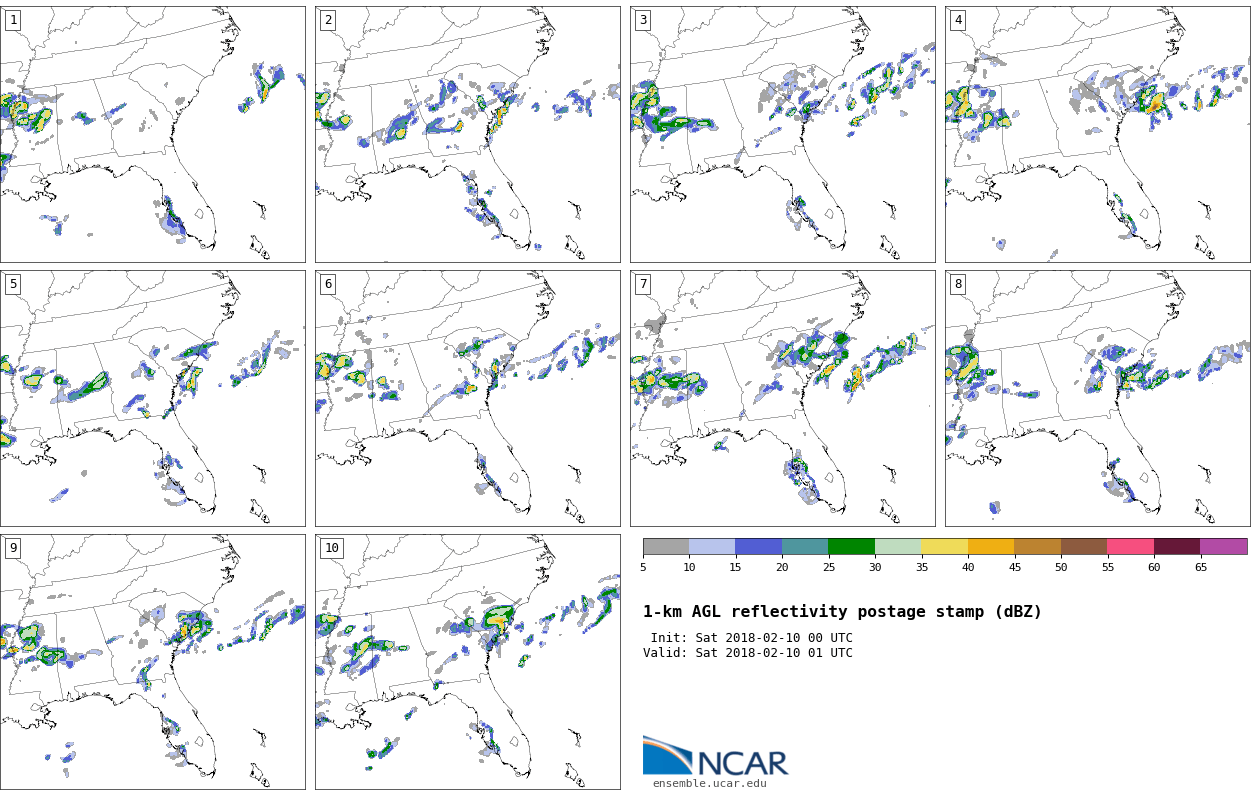Click the teal 20-25 dBZ swatch

[x=805, y=546]
